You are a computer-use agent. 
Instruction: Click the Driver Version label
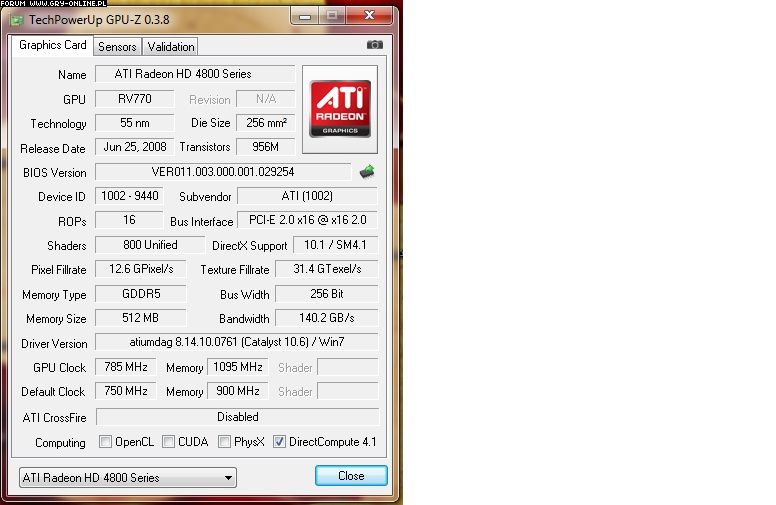click(54, 344)
